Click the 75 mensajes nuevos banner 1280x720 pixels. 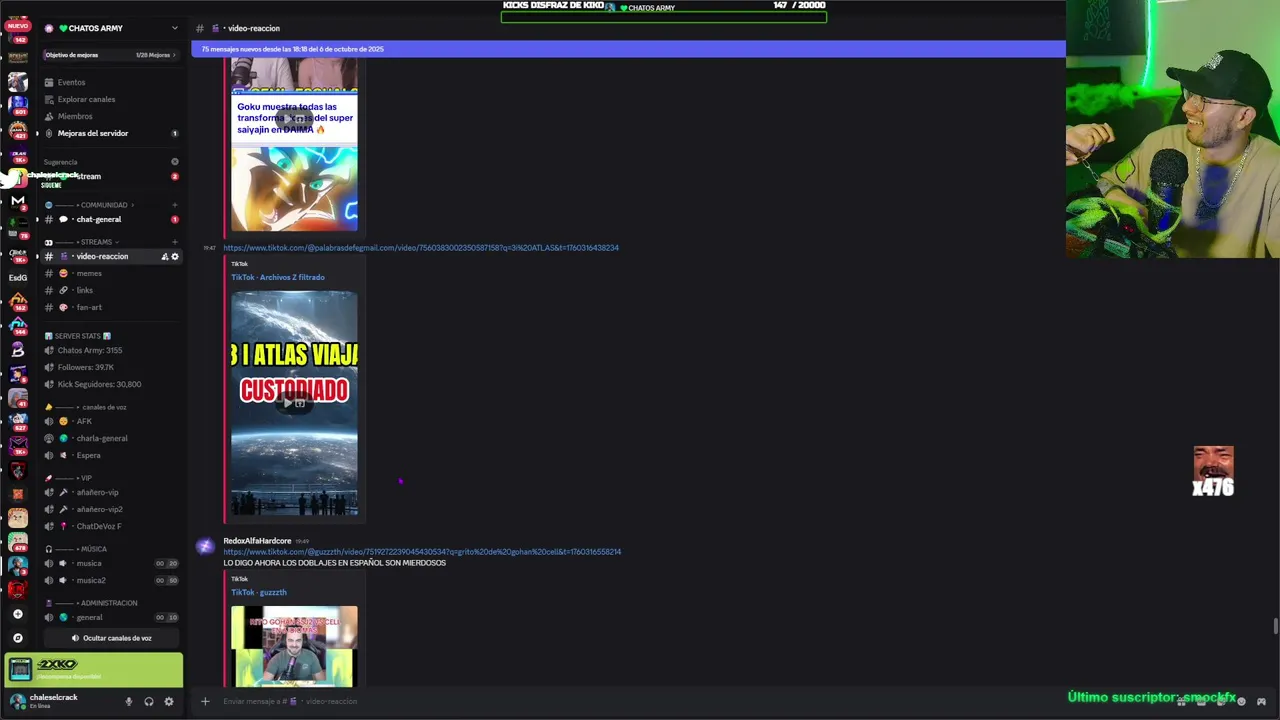[628, 49]
